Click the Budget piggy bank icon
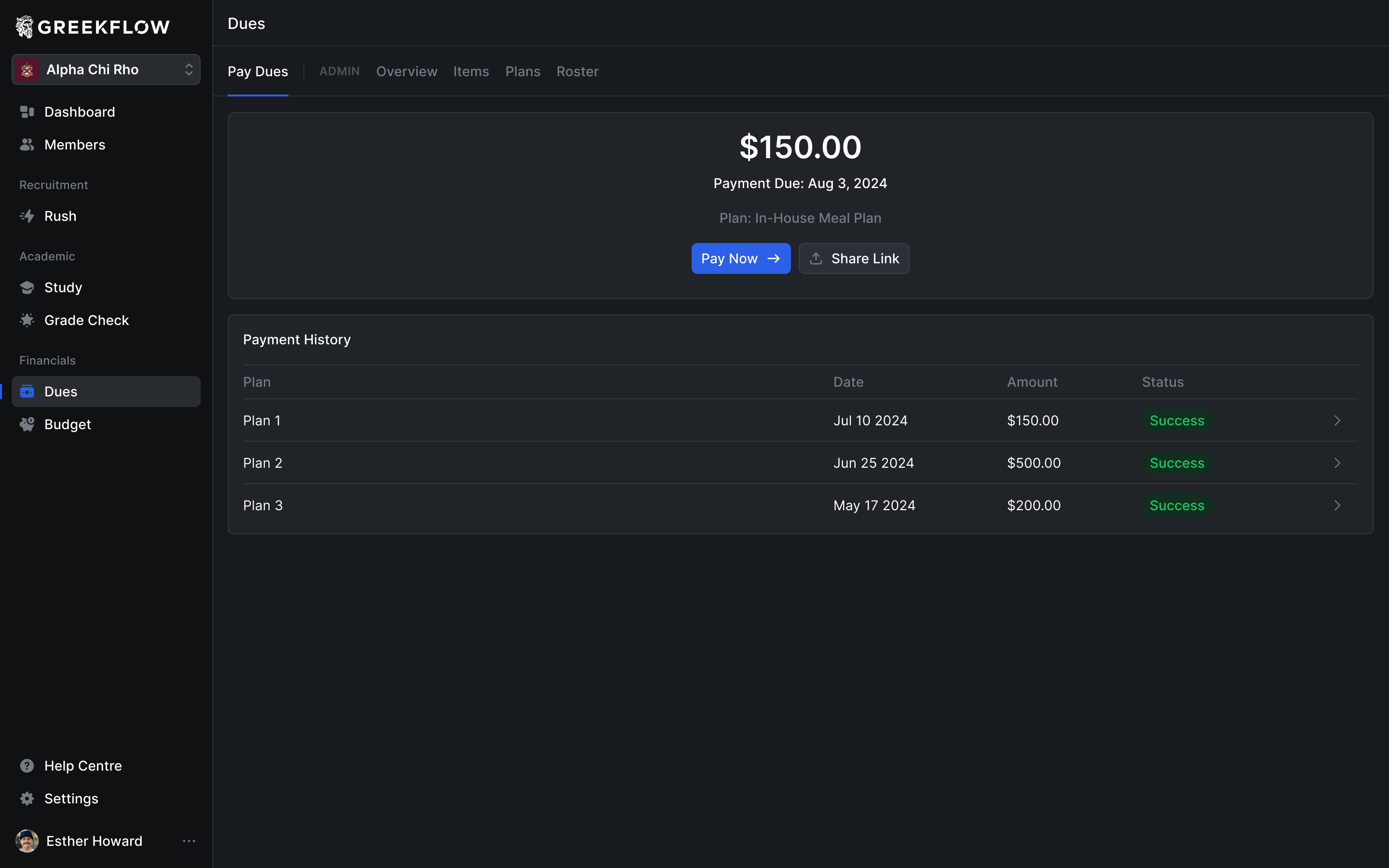This screenshot has width=1389, height=868. 27,424
